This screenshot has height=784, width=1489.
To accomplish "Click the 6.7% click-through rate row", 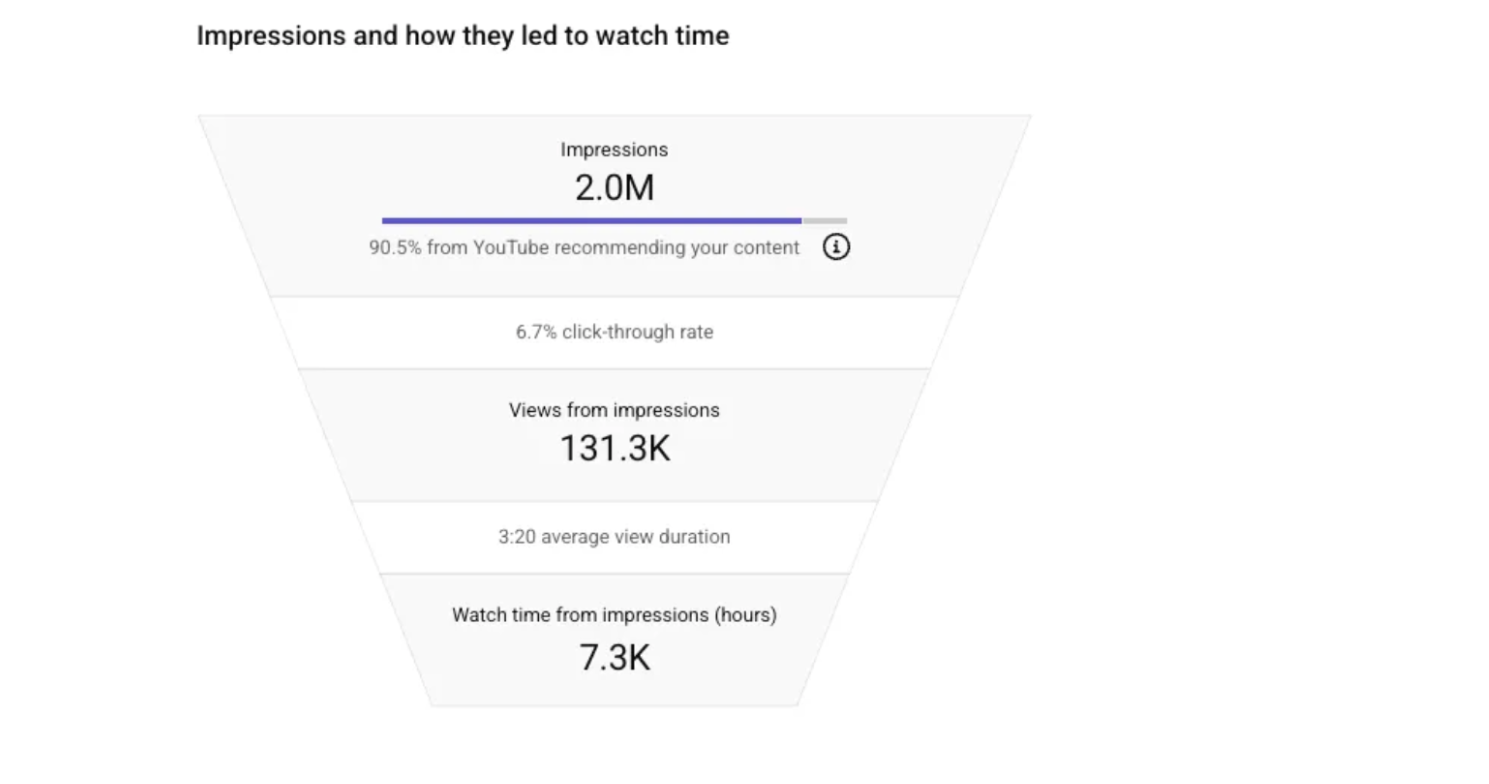I will click(x=614, y=332).
